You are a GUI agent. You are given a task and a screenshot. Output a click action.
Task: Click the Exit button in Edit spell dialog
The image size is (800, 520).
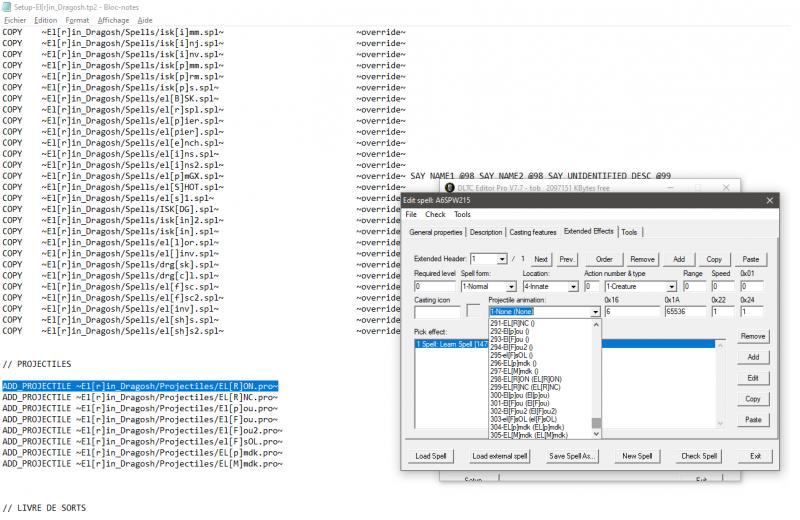tap(755, 456)
